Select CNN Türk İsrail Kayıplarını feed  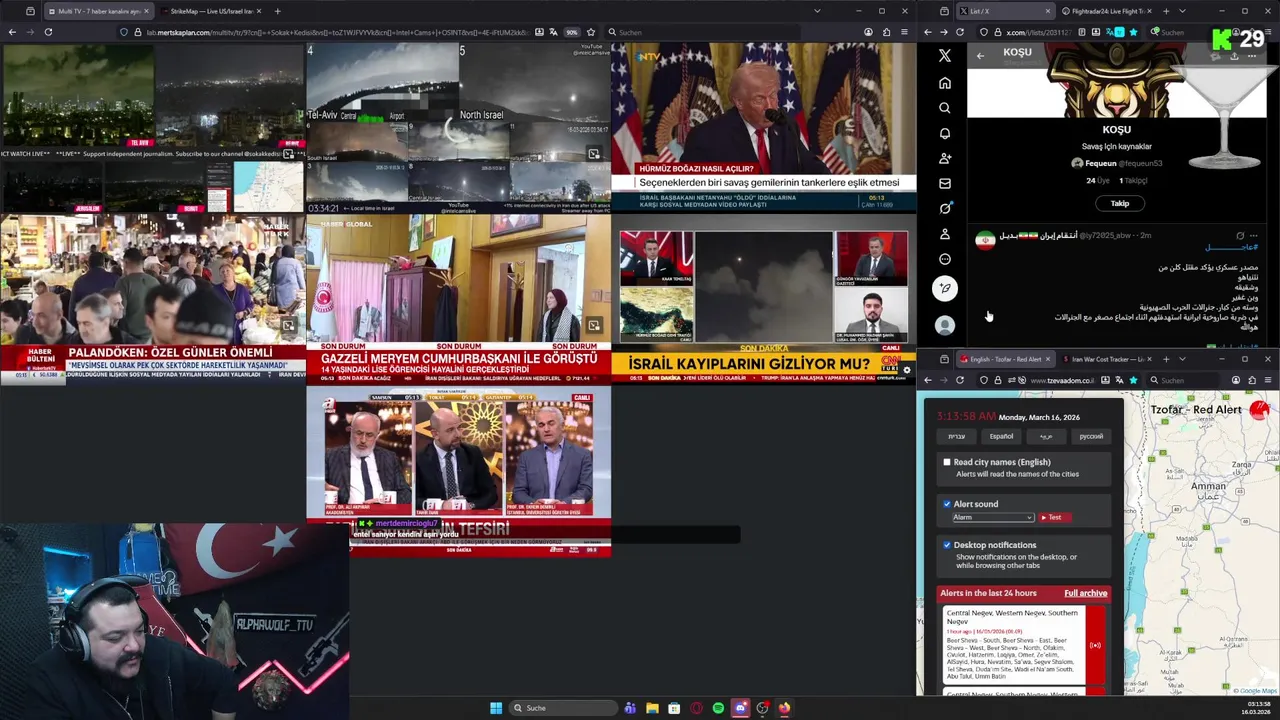coord(763,299)
